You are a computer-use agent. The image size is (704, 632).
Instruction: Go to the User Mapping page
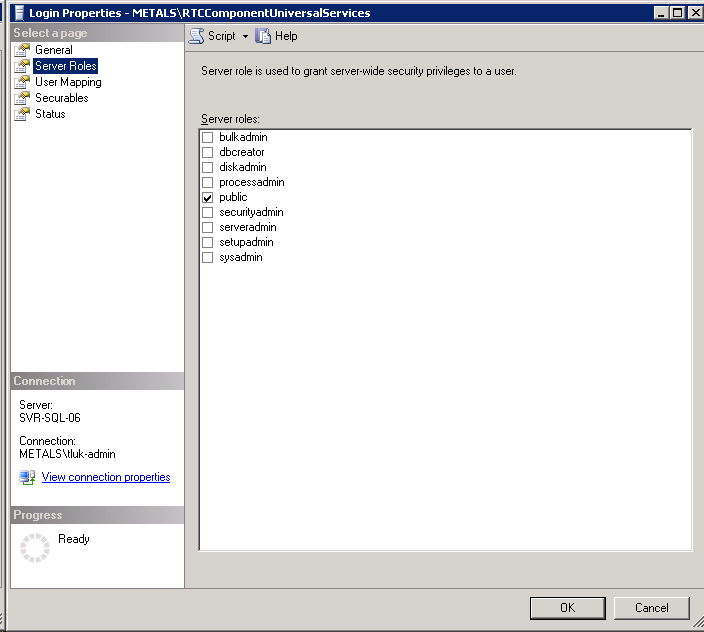coord(68,82)
